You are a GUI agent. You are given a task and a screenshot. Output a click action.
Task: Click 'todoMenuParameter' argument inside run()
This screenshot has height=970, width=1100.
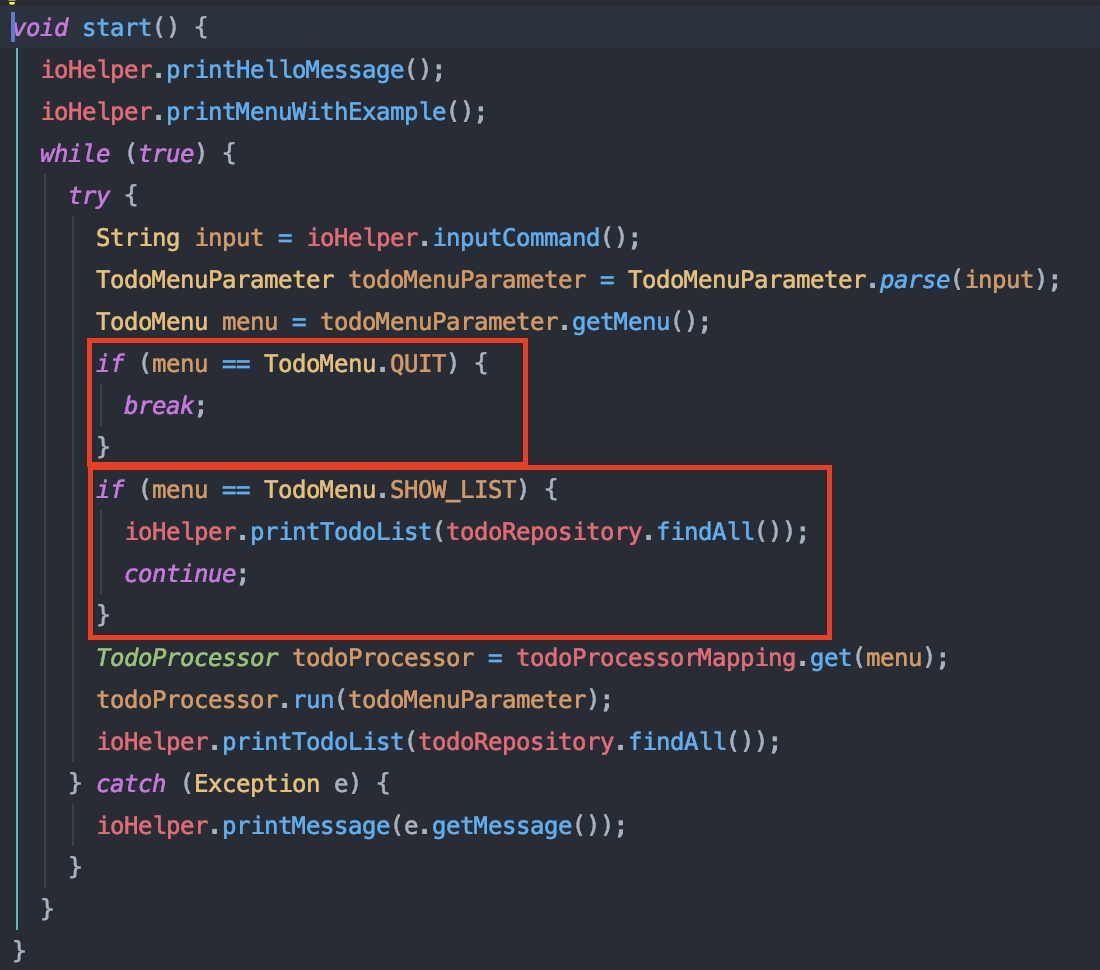pyautogui.click(x=467, y=700)
